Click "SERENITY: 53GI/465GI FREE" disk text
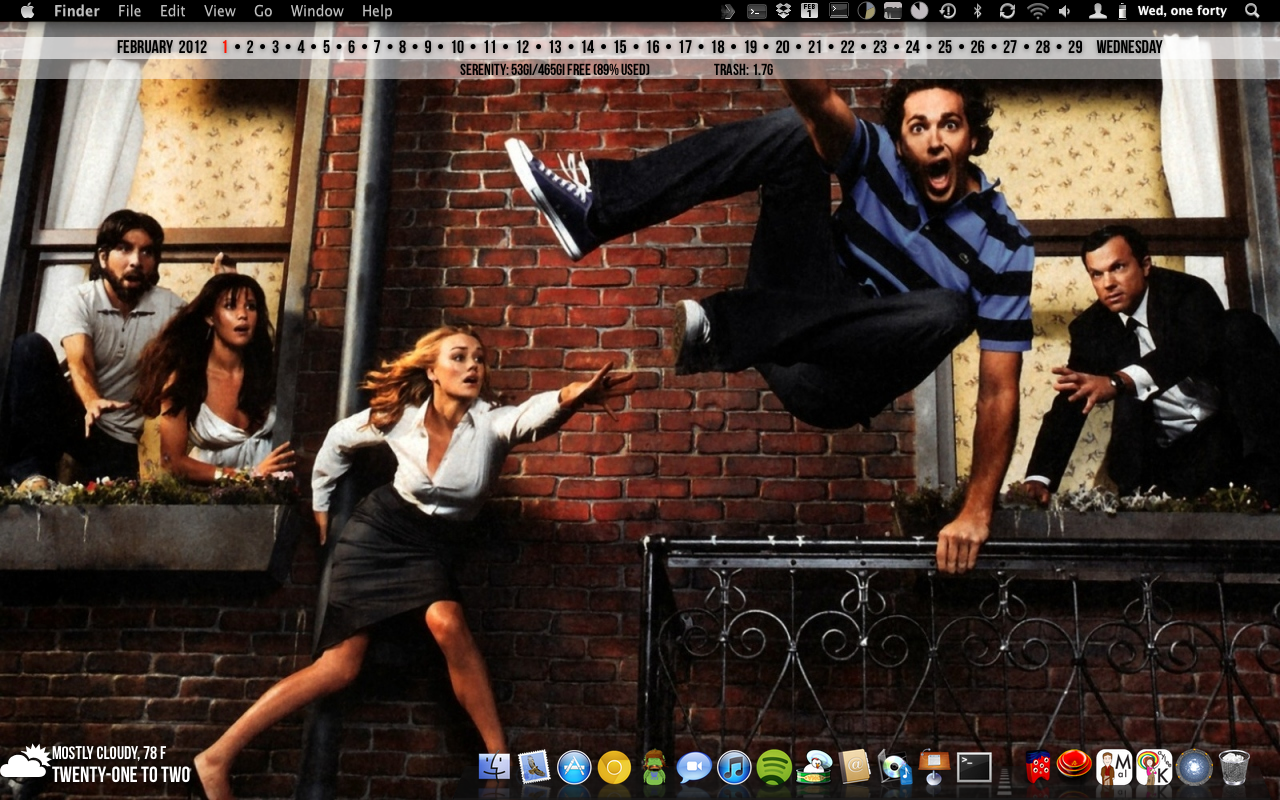 point(524,70)
